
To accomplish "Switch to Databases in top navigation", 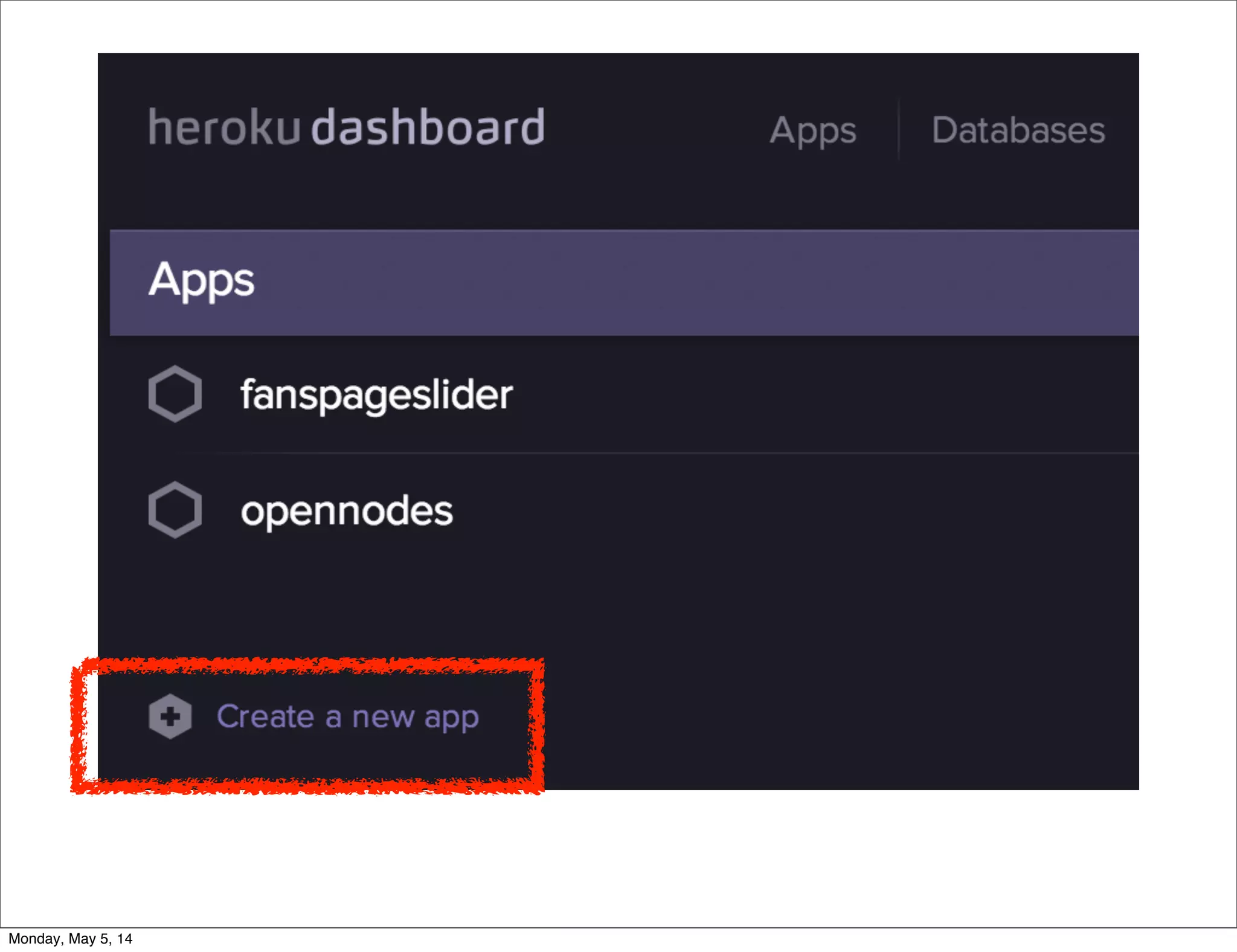I will coord(1018,130).
